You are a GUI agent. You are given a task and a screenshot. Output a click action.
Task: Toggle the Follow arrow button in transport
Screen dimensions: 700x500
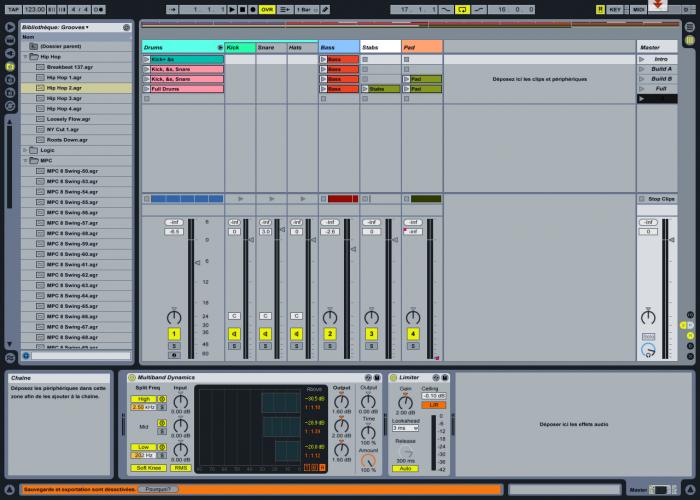(x=172, y=9)
